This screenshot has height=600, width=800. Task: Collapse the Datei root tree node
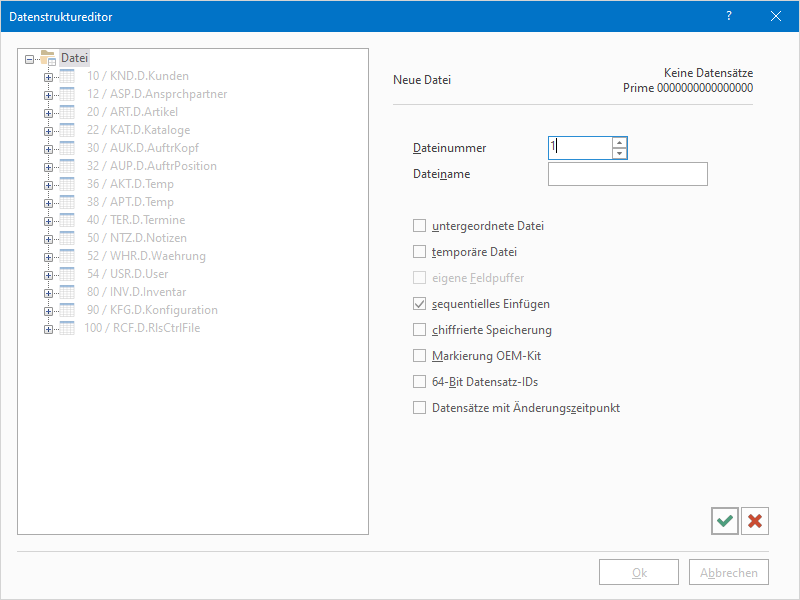coord(29,58)
